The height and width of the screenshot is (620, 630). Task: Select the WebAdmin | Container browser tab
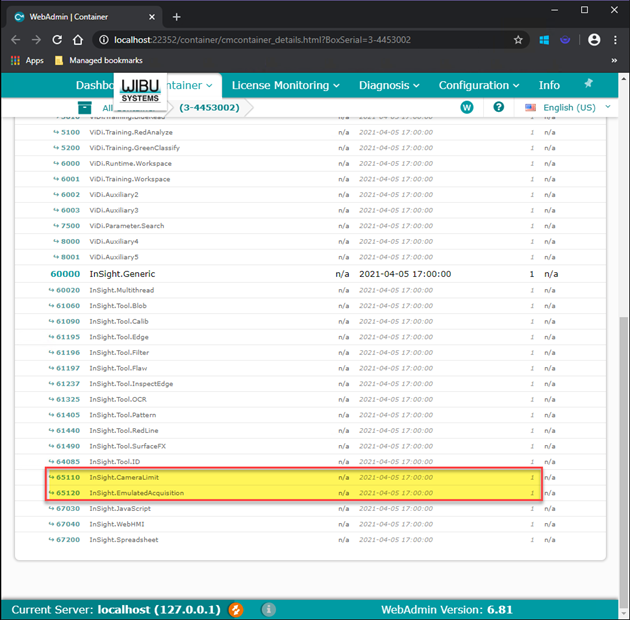coord(80,16)
